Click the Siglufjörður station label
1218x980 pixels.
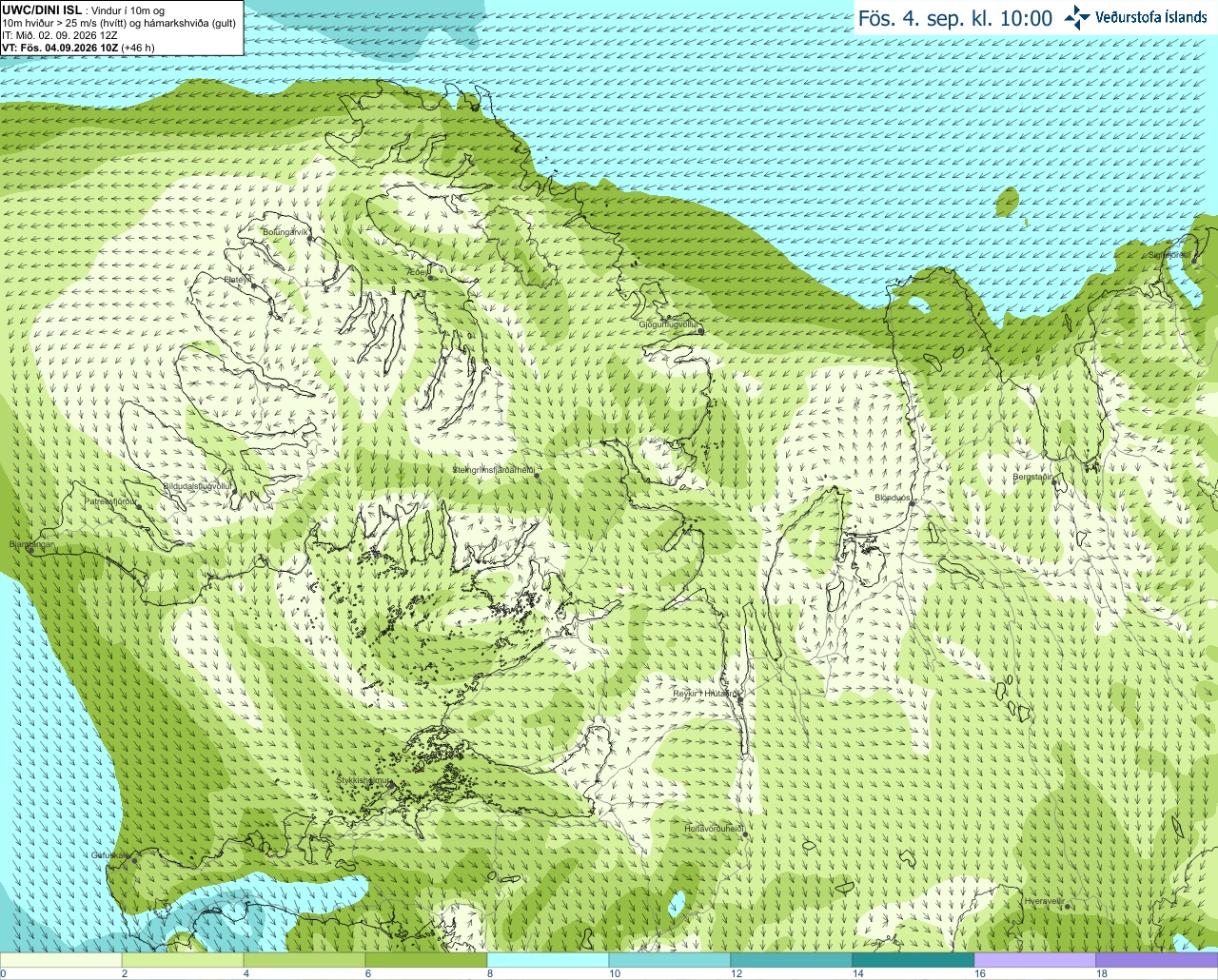click(x=1169, y=255)
